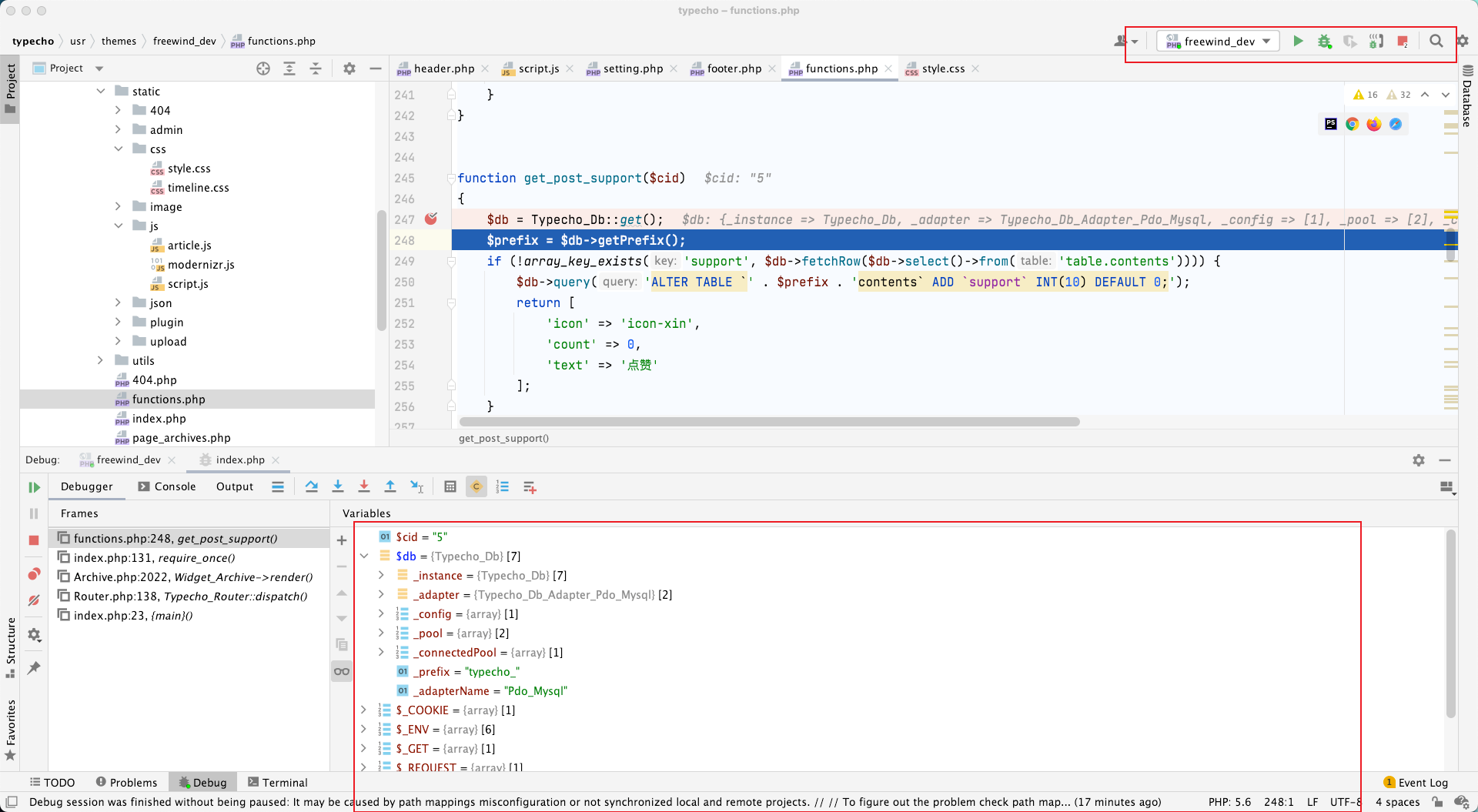Toggle breakpoint on line 247
Screen dimensions: 1478x812
[431, 219]
